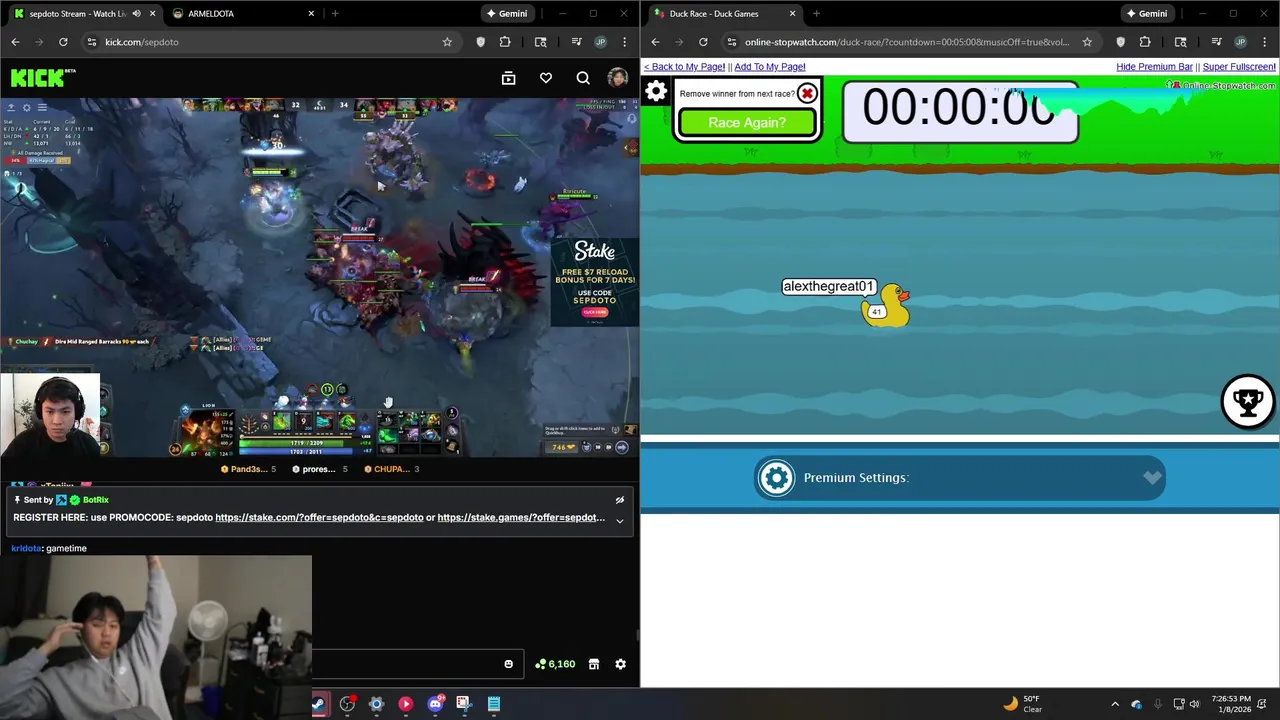Mute the sepdoto Stream tab audio icon
Screen dimensions: 1280x720
(136, 14)
